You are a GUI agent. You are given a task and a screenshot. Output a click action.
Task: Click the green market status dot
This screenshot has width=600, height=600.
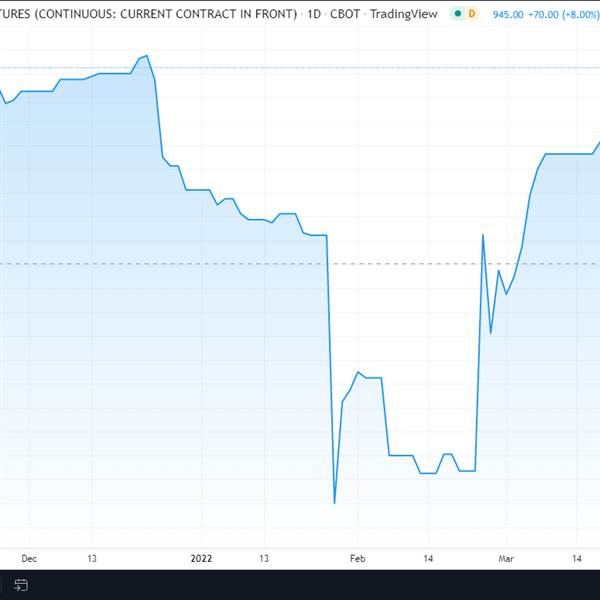(458, 14)
